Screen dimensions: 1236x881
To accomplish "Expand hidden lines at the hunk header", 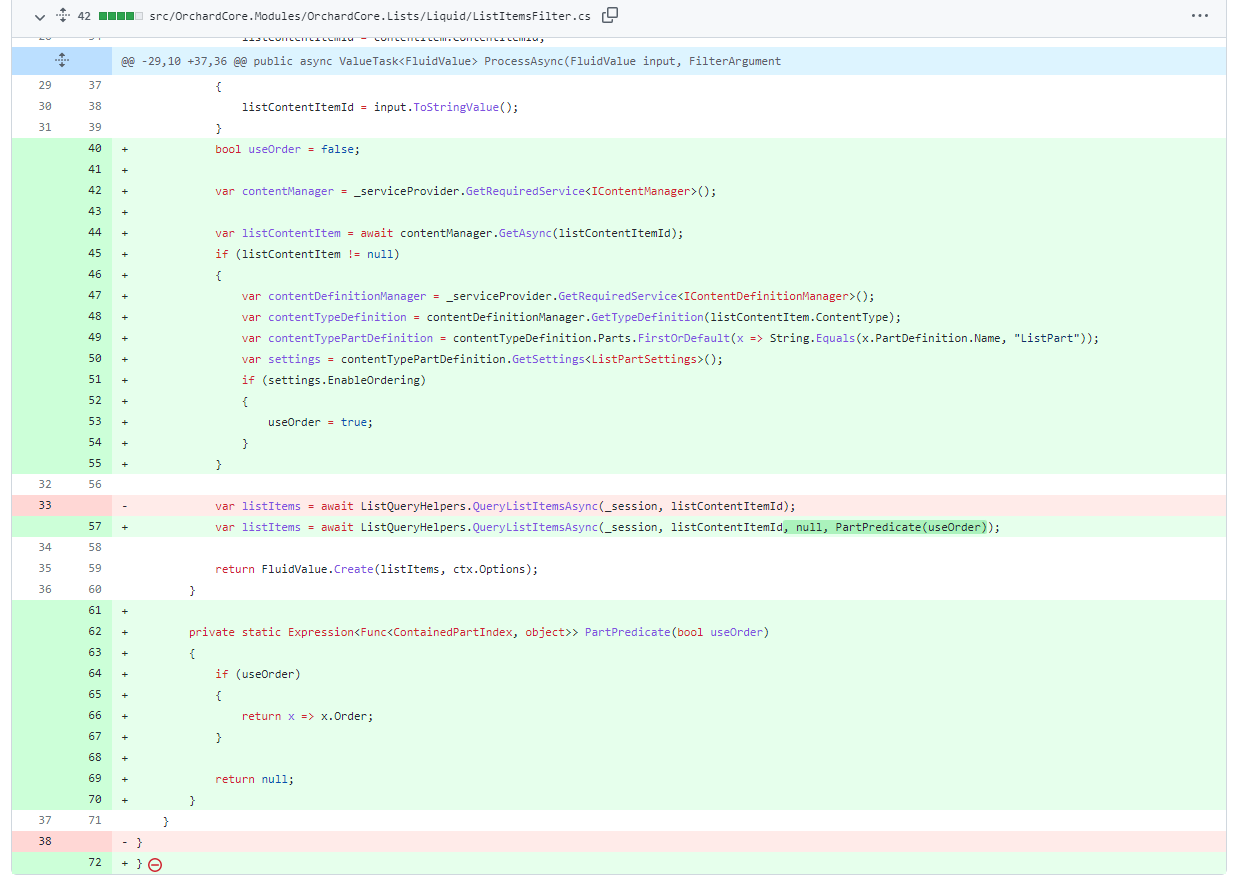I will tap(62, 60).
